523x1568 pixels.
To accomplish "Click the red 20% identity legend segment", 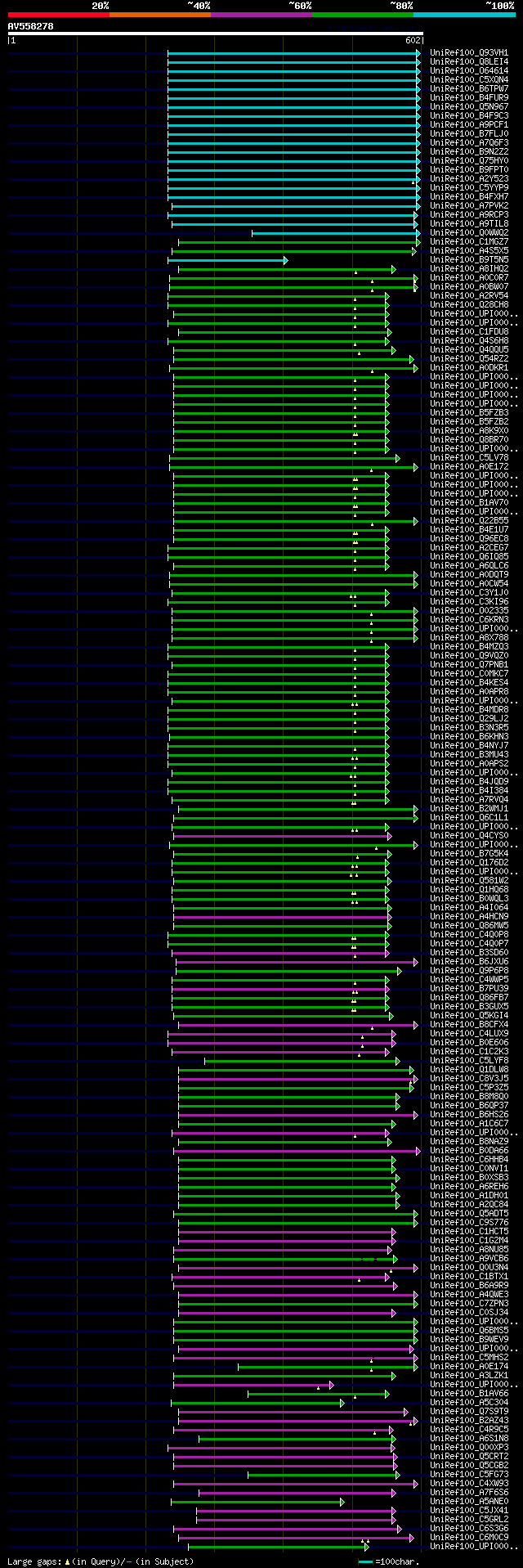I will tap(59, 15).
